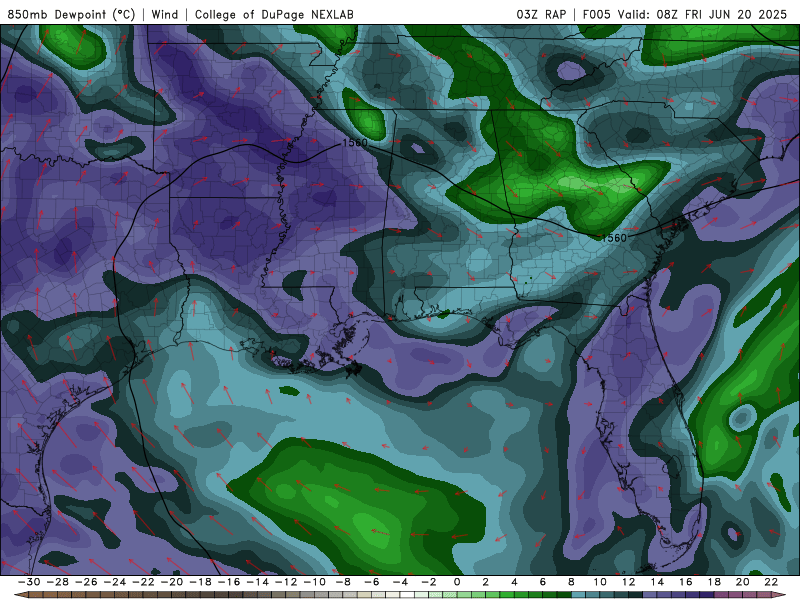Click the "-30" legend value
The height and width of the screenshot is (600, 800).
click(x=29, y=582)
